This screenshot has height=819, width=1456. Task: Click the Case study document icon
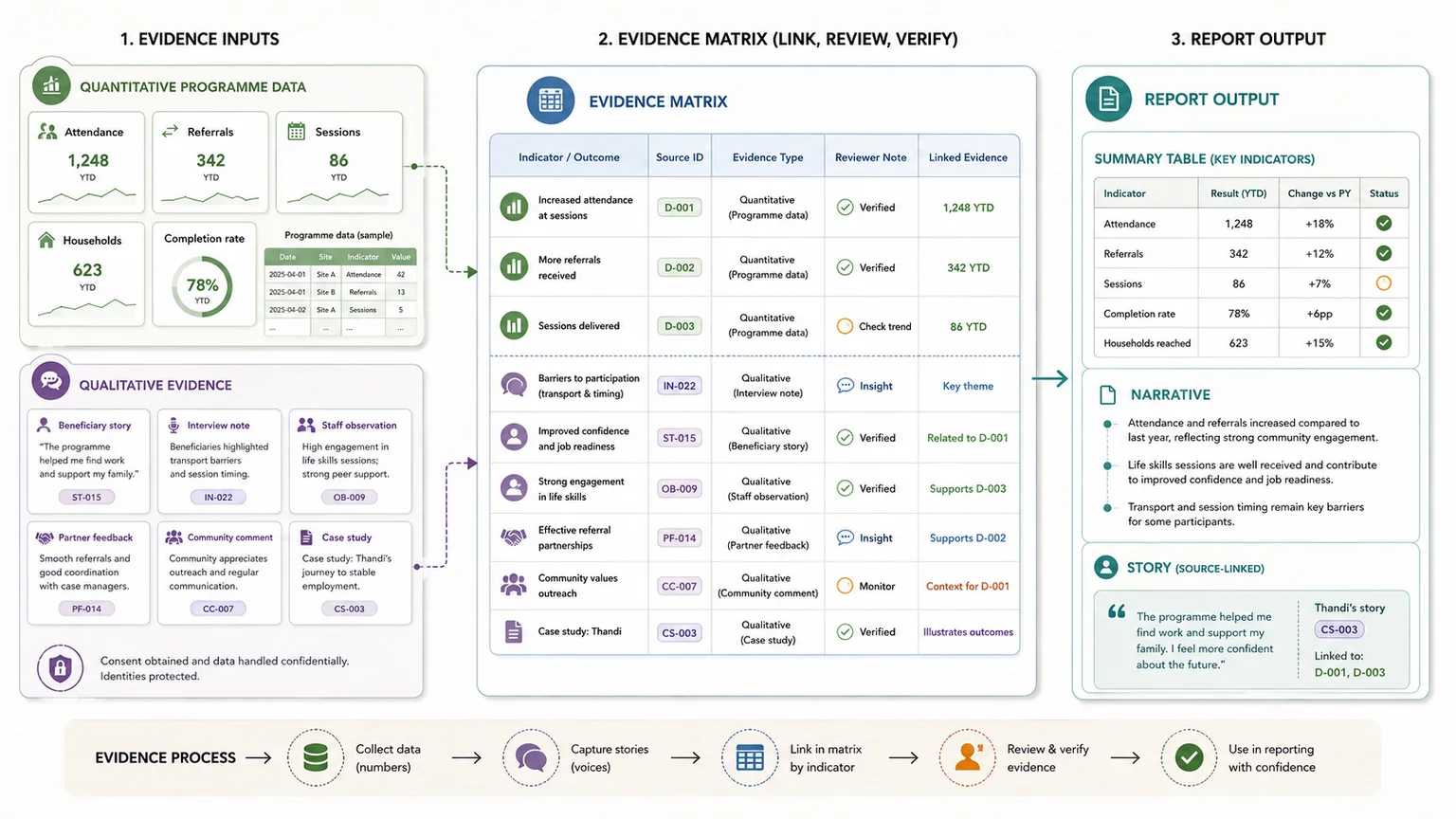pos(306,537)
